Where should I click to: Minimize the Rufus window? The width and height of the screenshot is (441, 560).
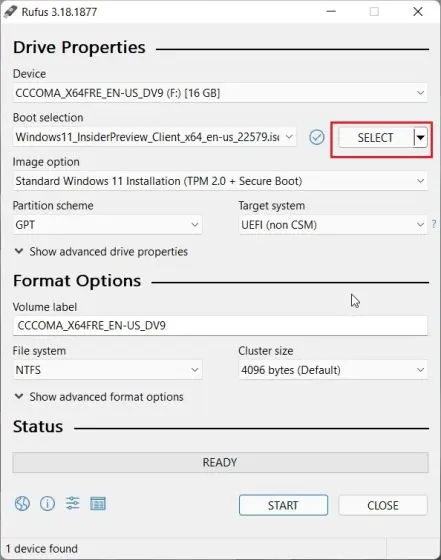click(x=331, y=11)
